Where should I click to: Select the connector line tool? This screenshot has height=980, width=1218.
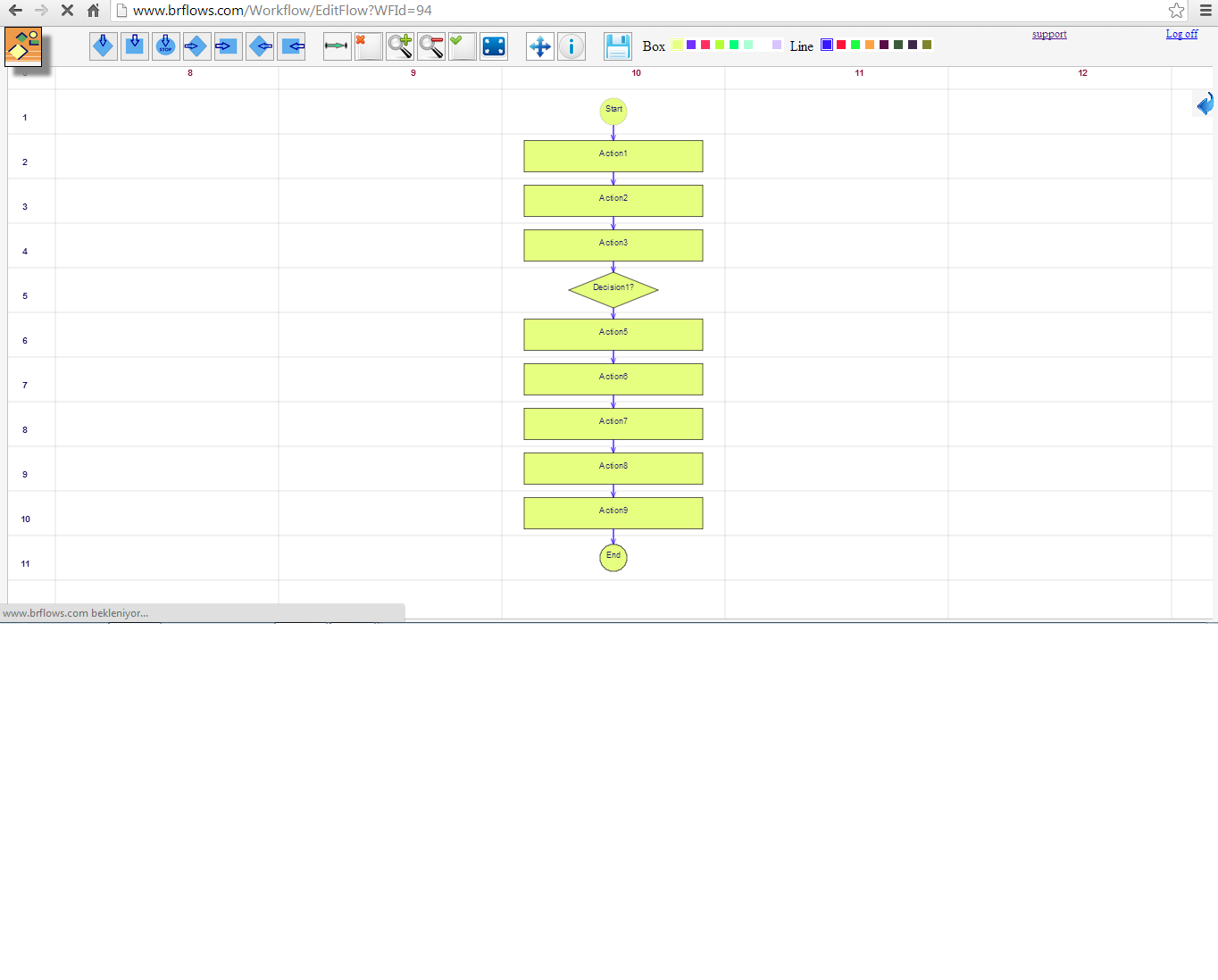point(337,46)
